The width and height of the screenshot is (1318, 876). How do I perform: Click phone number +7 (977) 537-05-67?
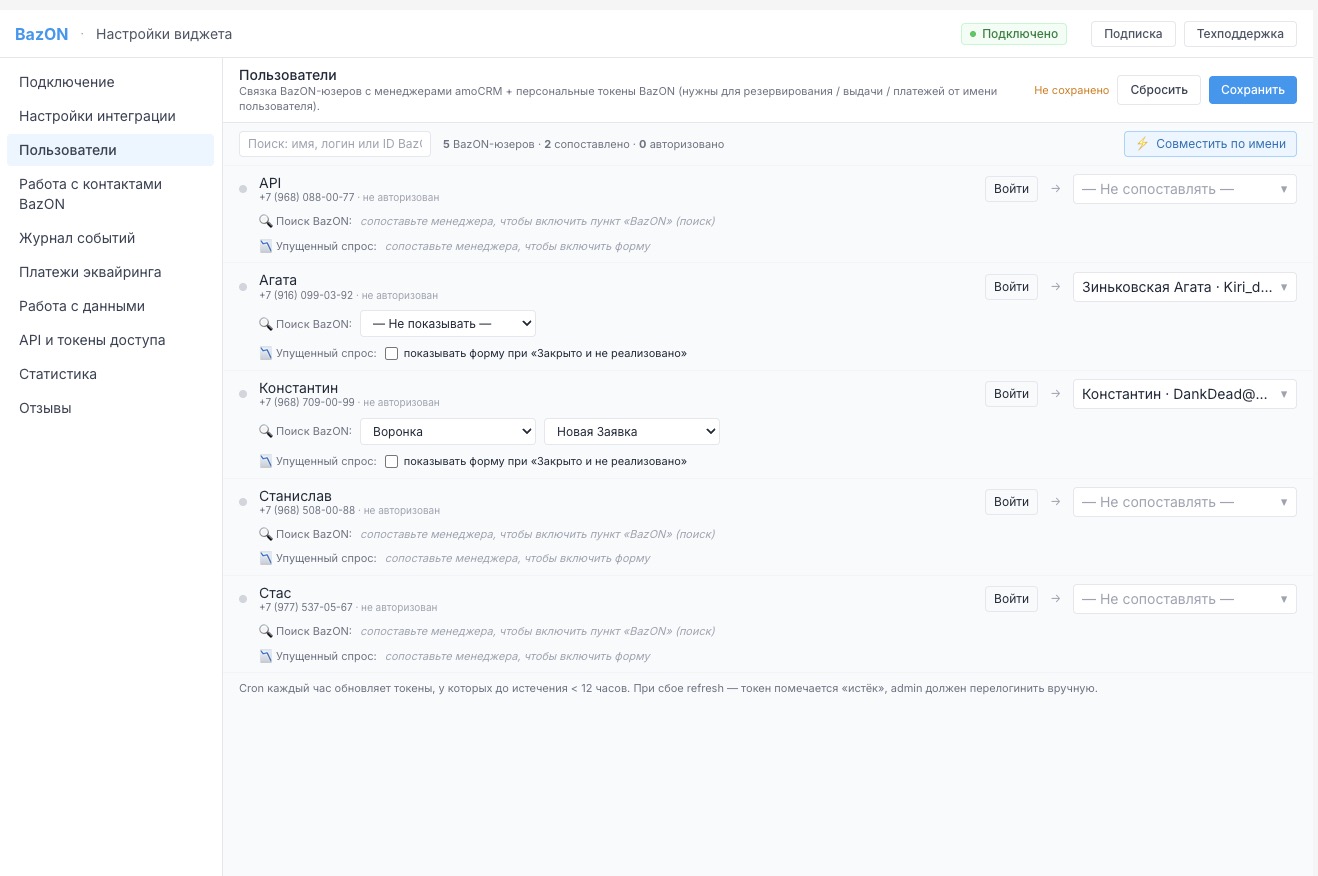[306, 608]
